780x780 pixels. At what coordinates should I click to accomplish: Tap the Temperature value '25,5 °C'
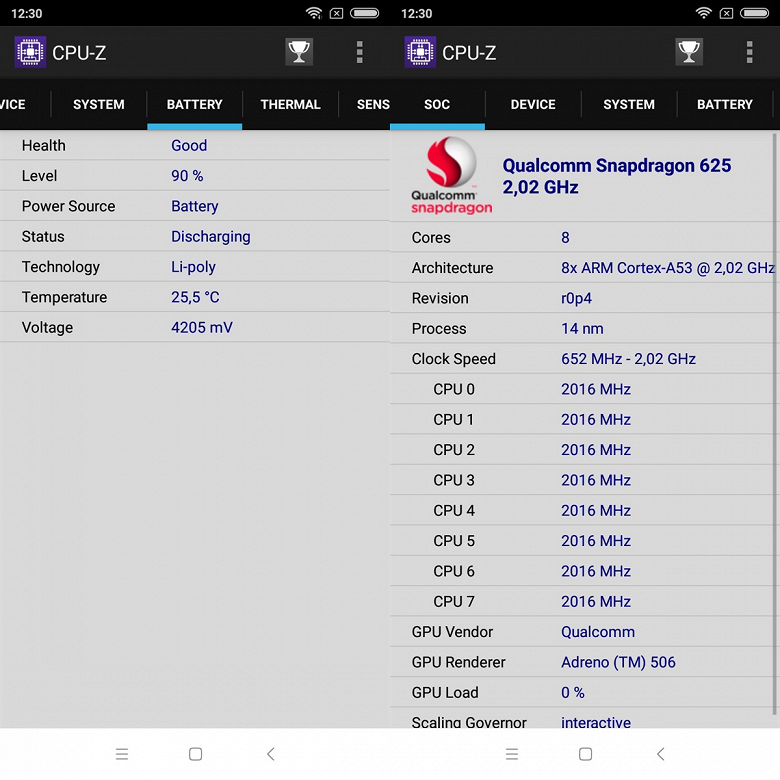195,297
